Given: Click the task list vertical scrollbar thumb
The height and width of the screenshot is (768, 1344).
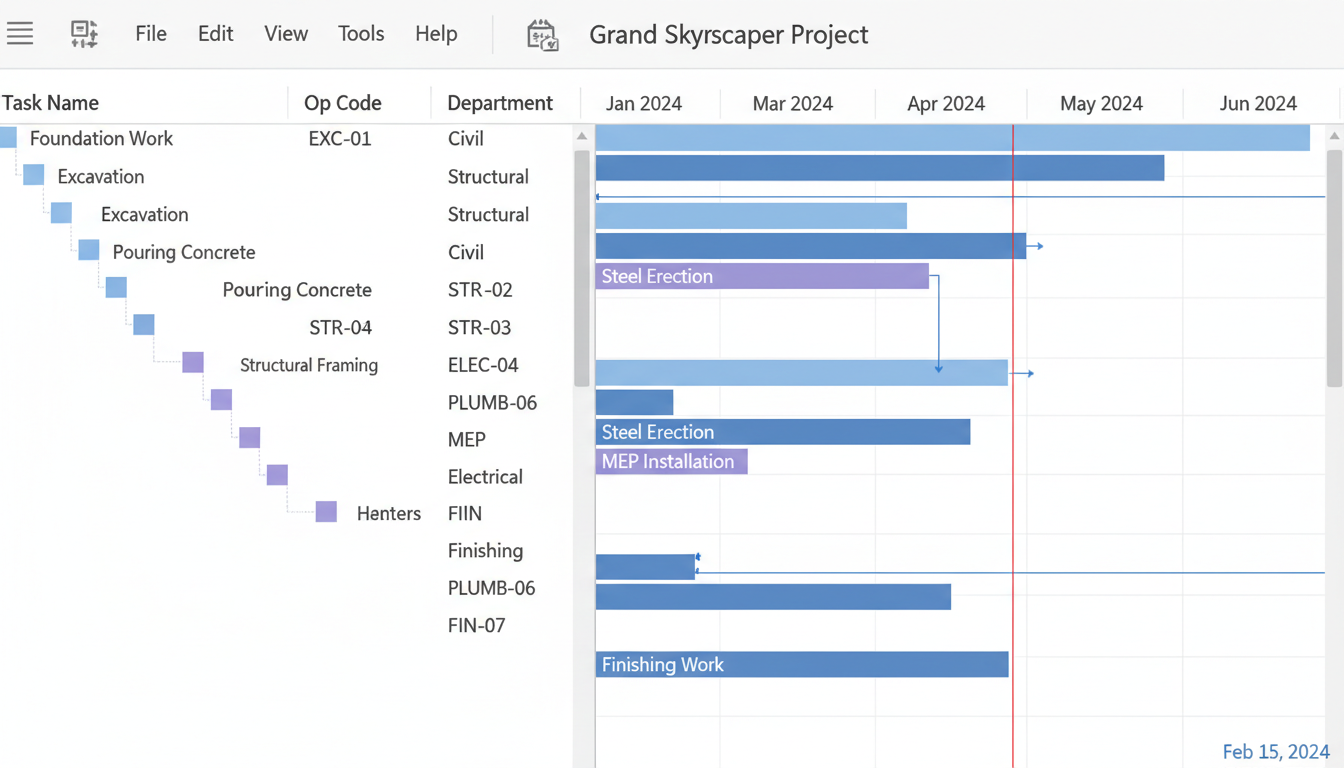Looking at the screenshot, I should (x=582, y=268).
